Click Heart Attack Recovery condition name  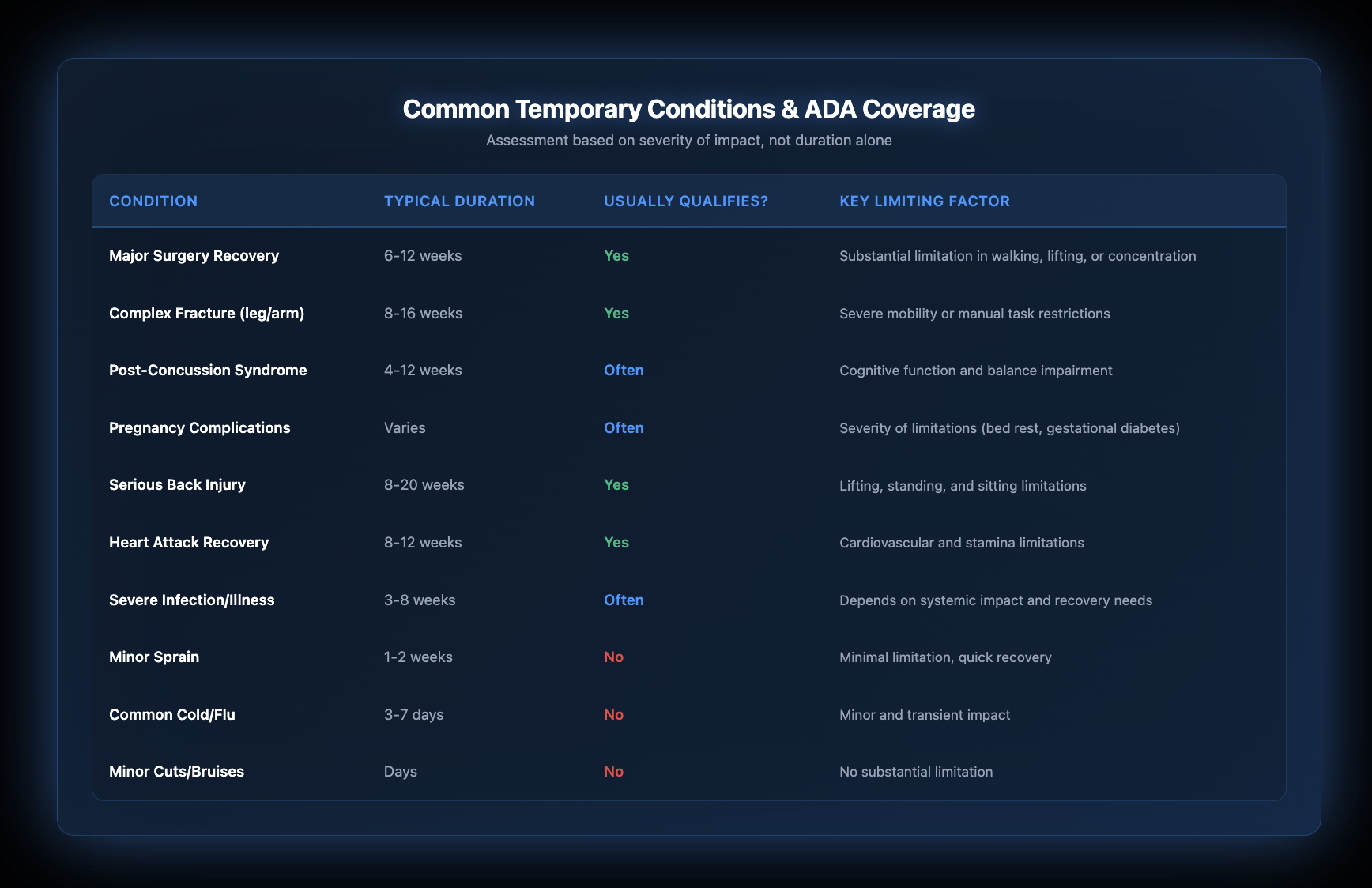pyautogui.click(x=189, y=543)
